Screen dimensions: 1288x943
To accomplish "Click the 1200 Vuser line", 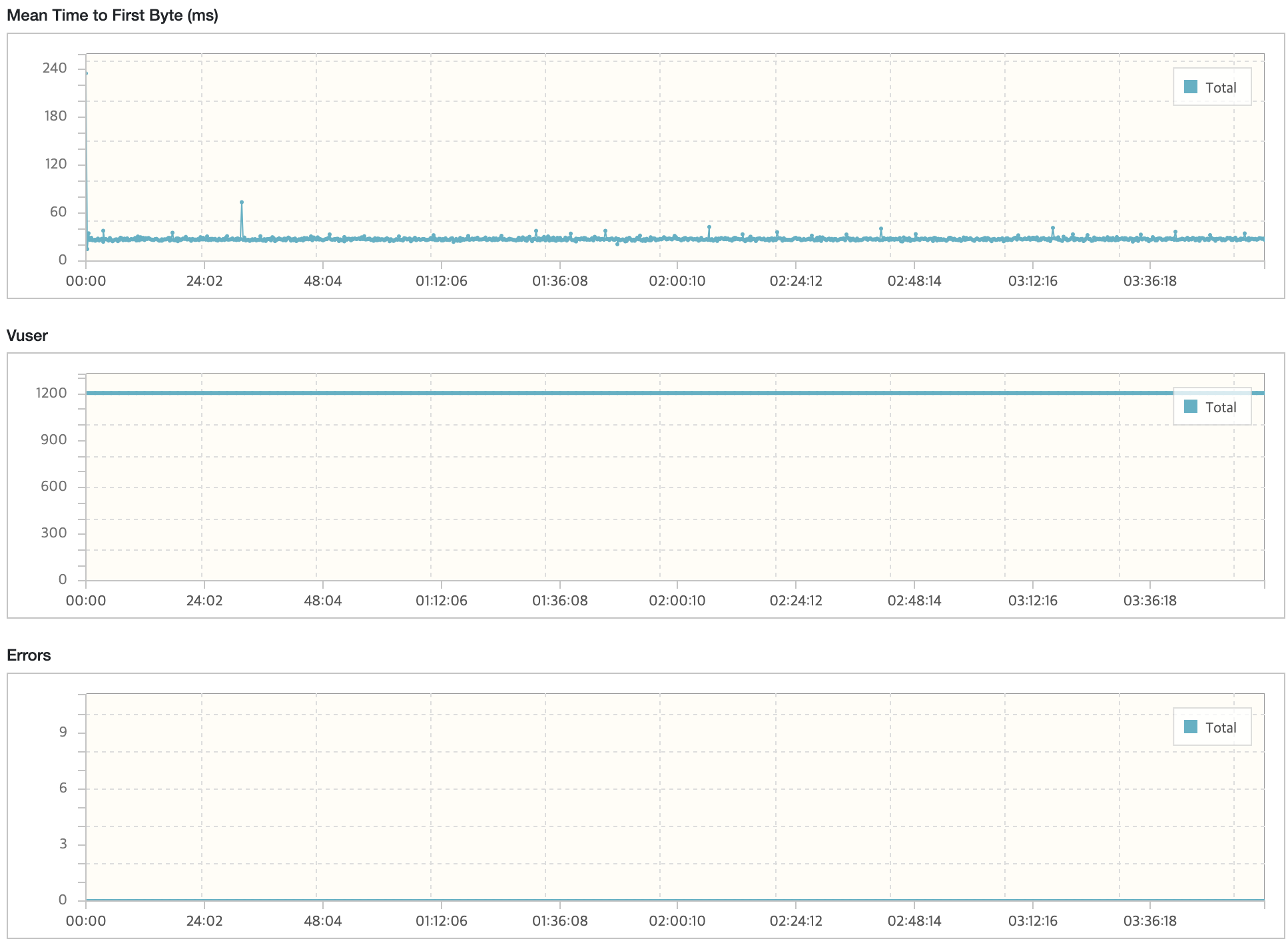I will coord(675,393).
